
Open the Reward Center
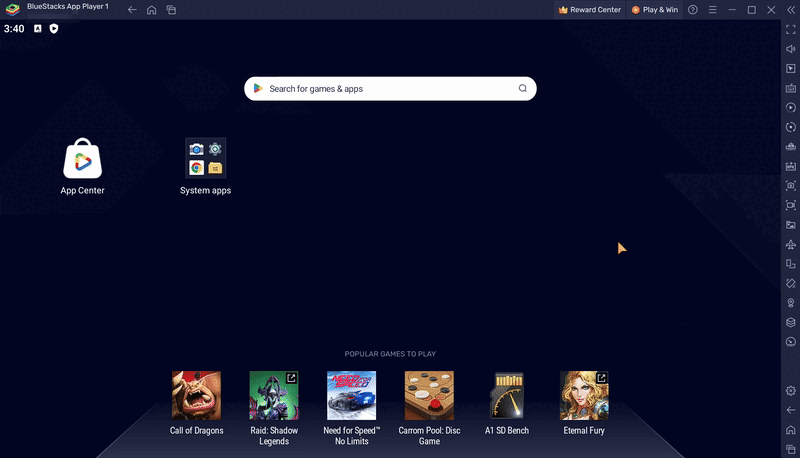click(590, 10)
